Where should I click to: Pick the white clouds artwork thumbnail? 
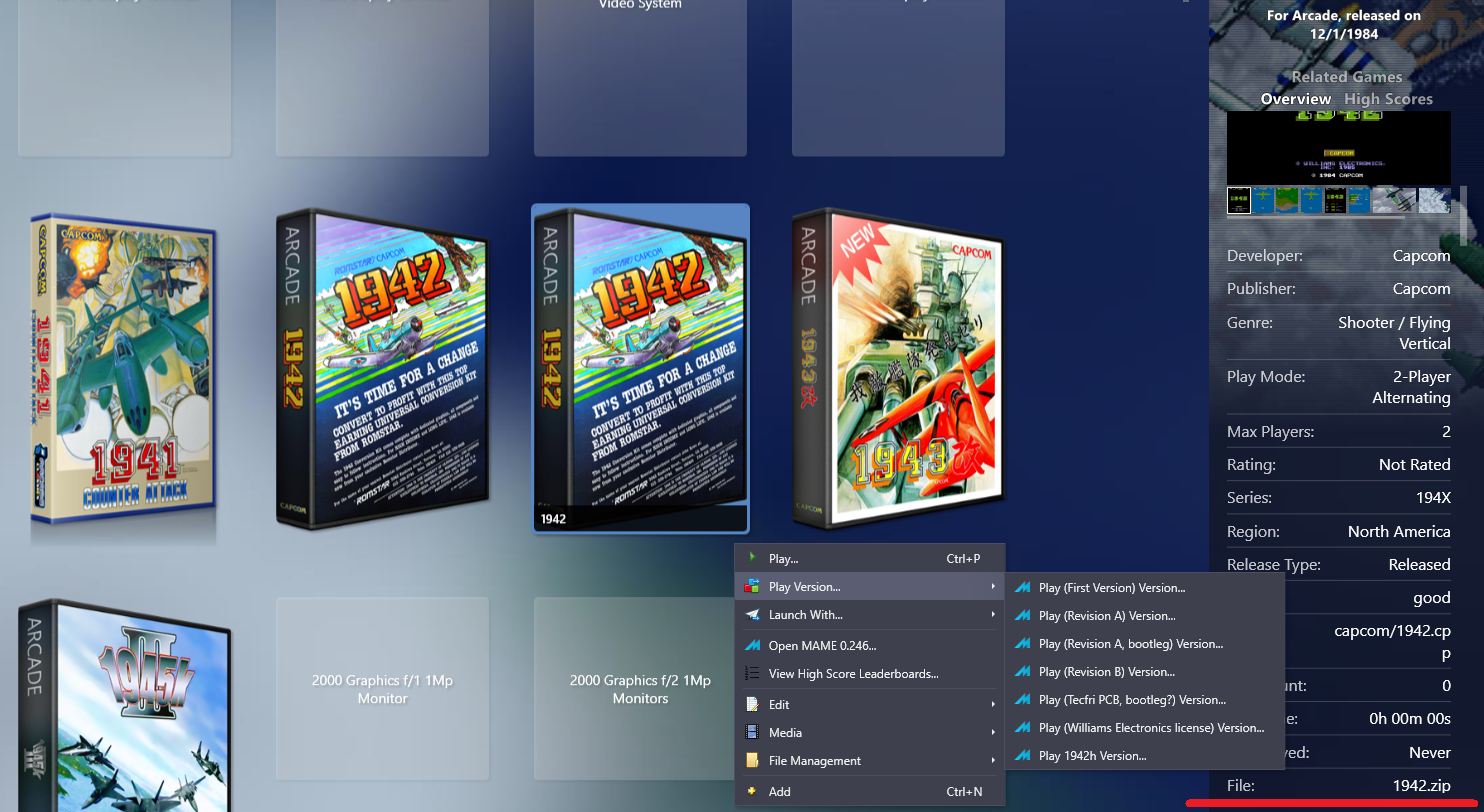click(1435, 200)
